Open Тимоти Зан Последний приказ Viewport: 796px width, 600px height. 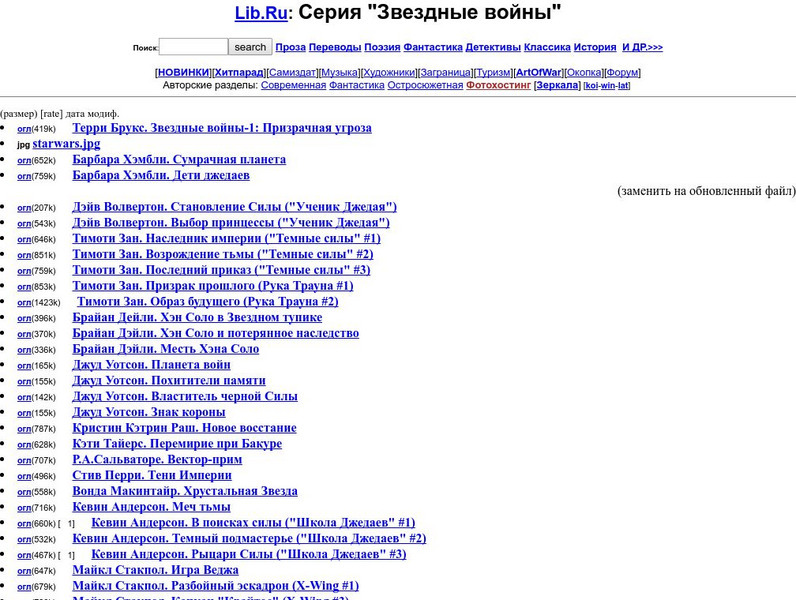pos(221,270)
